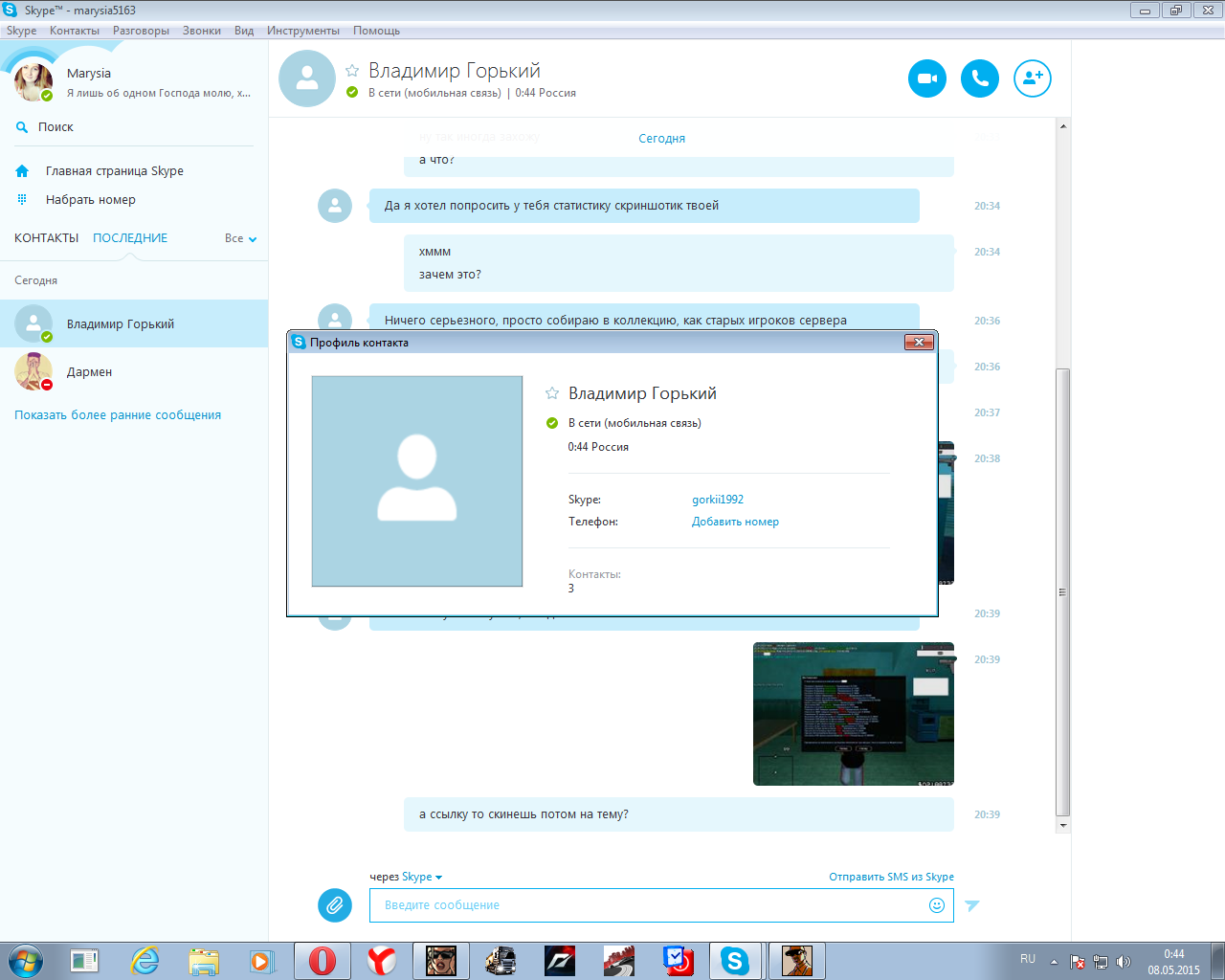Open Opera browser from the taskbar

click(x=322, y=961)
